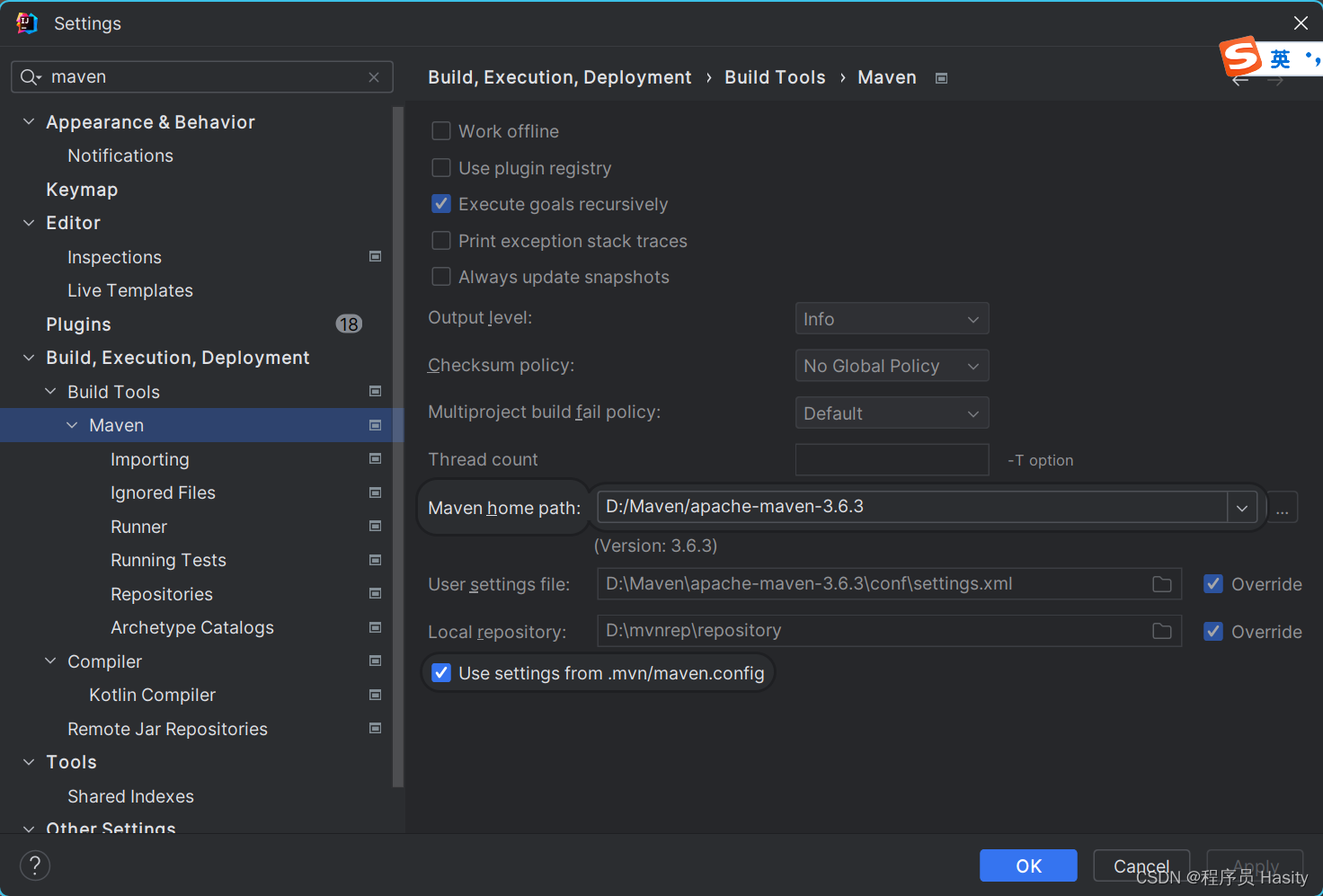Browse Maven home path with the ellipsis button

pos(1283,508)
